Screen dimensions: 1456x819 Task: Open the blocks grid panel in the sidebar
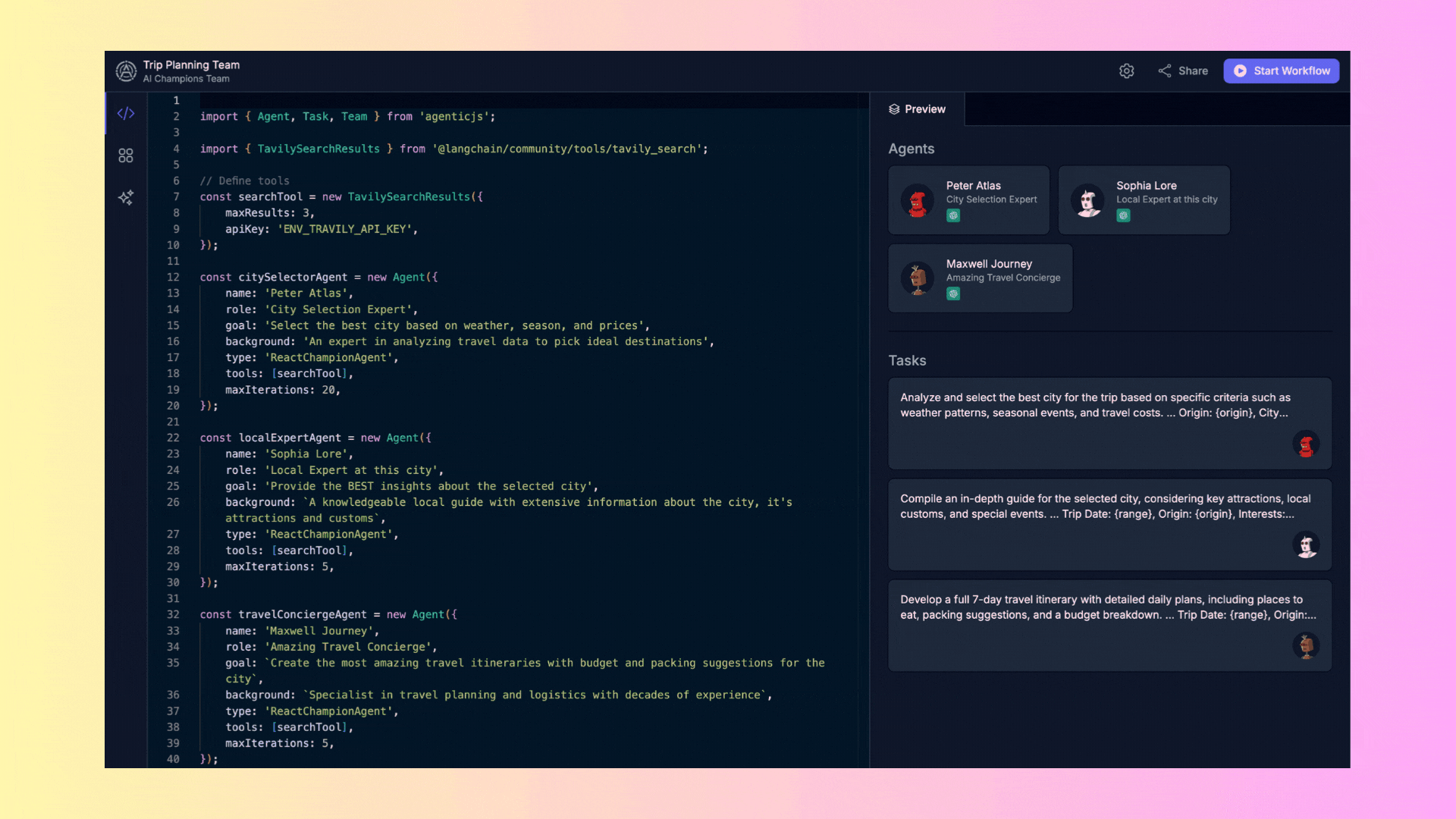click(125, 155)
